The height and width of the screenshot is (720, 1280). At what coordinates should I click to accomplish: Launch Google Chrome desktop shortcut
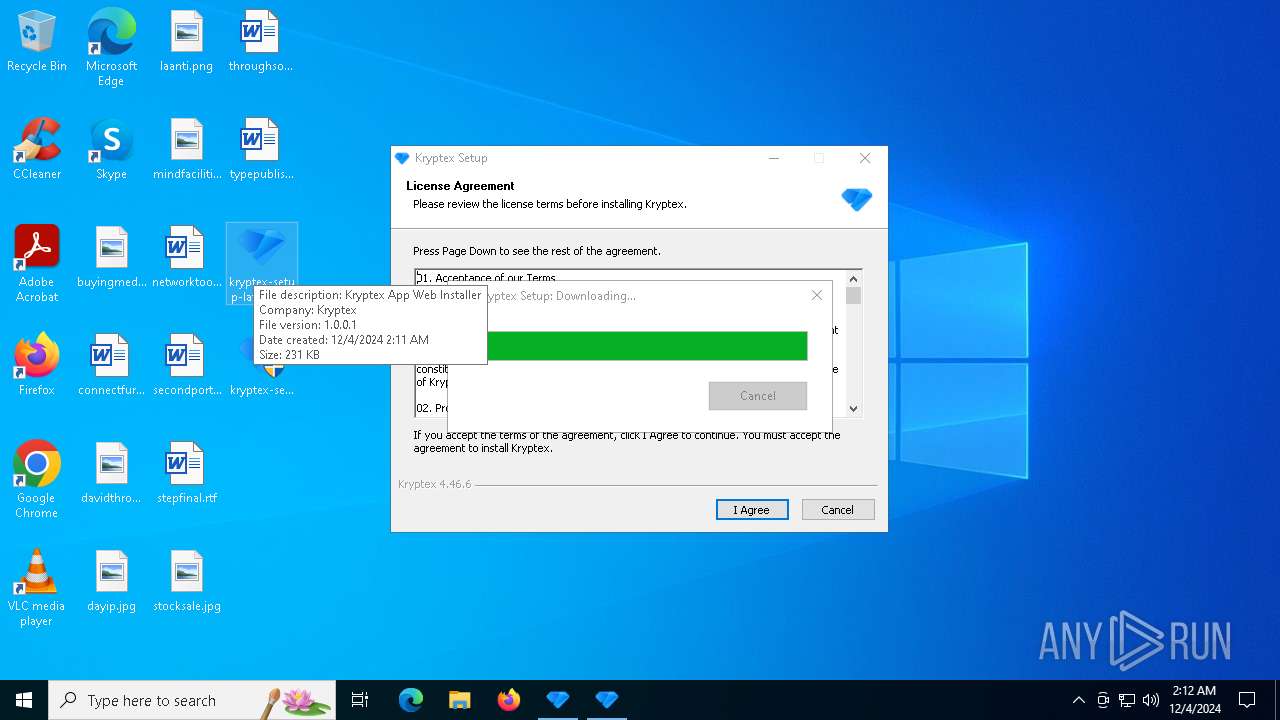37,479
